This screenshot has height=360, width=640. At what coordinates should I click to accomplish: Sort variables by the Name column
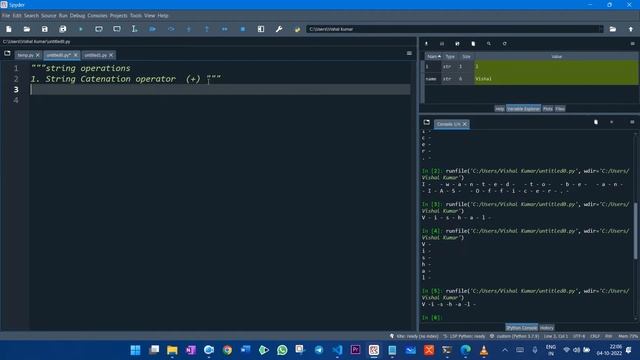[433, 57]
